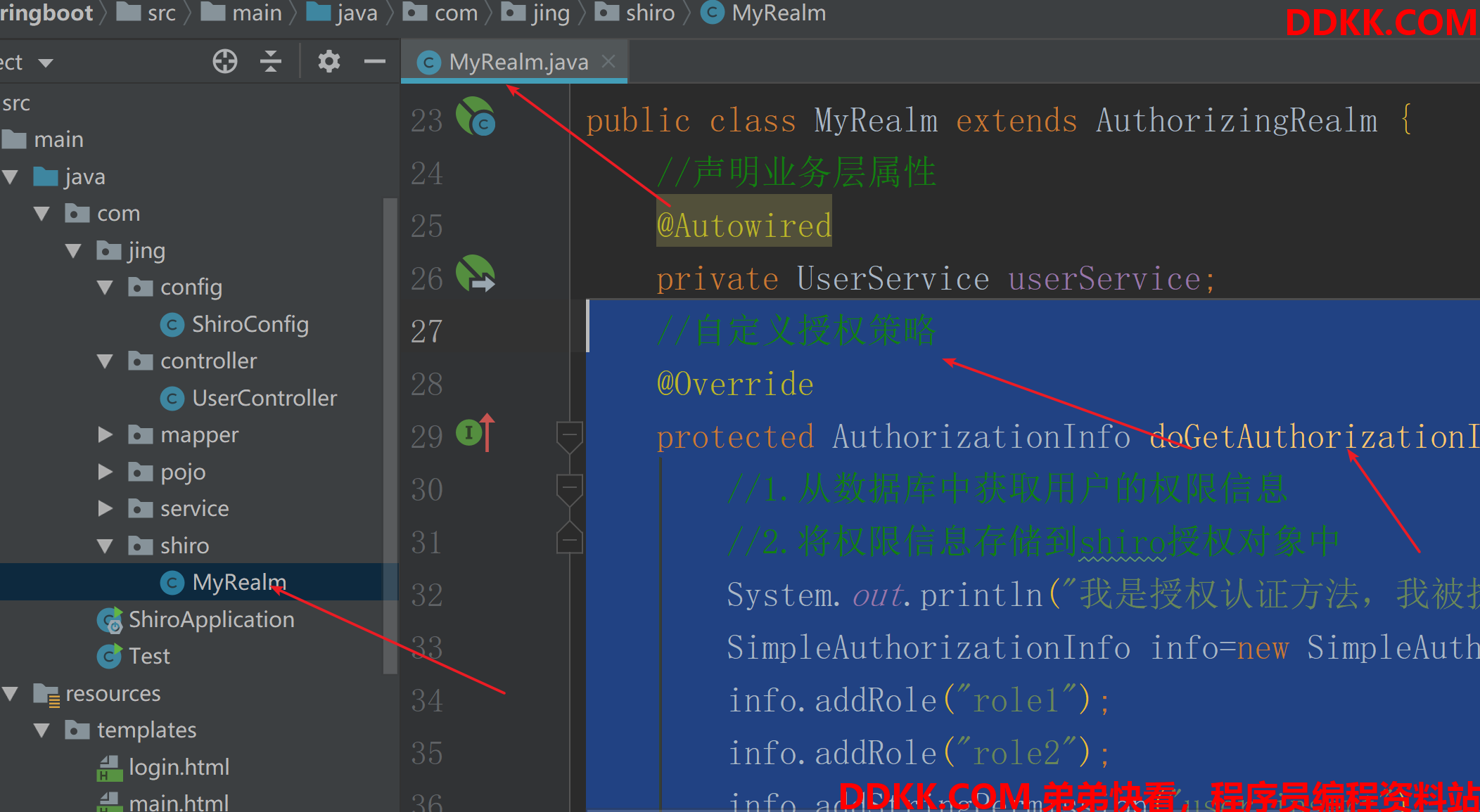
Task: Click the @Override annotation on line 28
Action: (735, 384)
